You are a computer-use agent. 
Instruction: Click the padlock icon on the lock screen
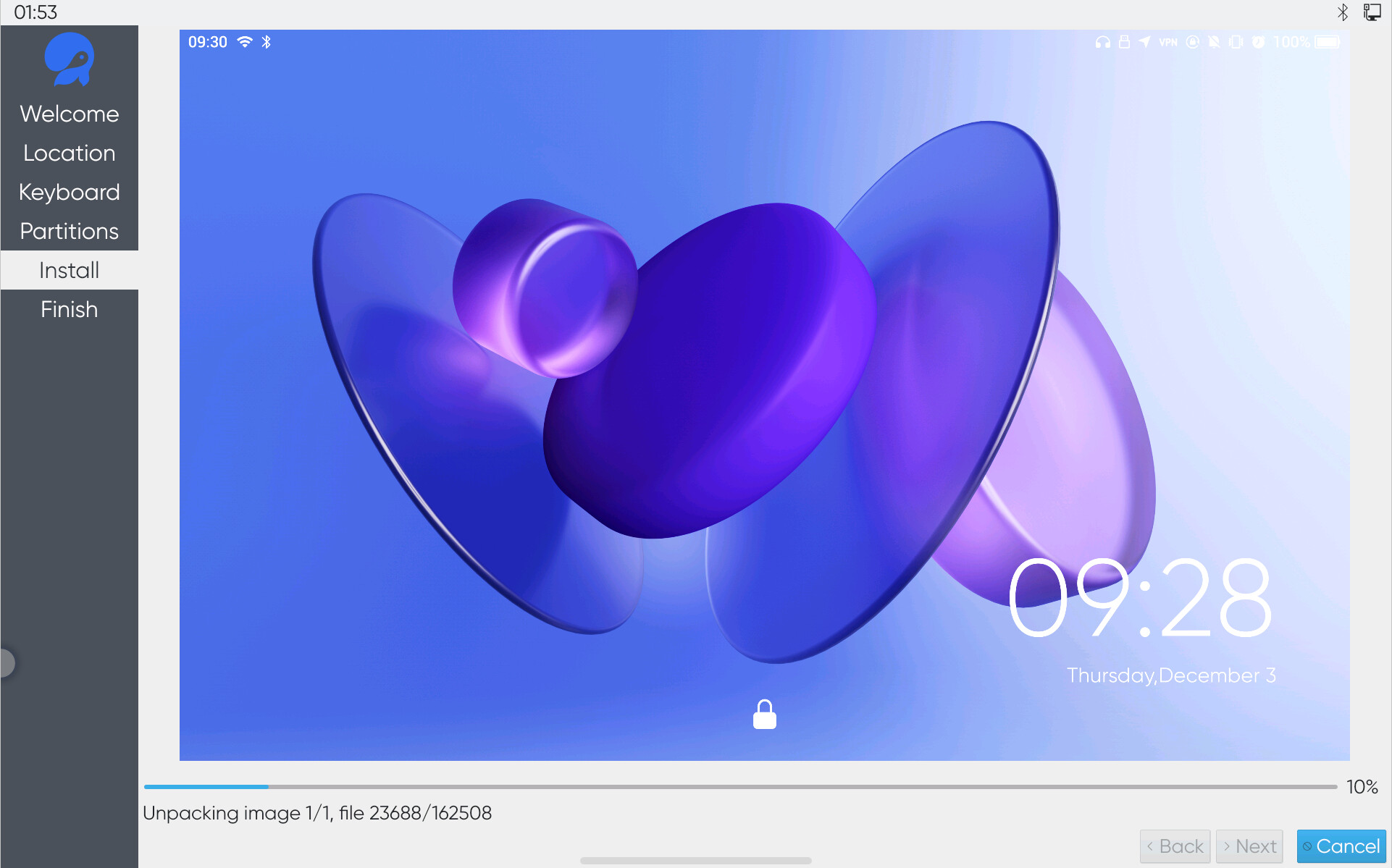click(765, 715)
